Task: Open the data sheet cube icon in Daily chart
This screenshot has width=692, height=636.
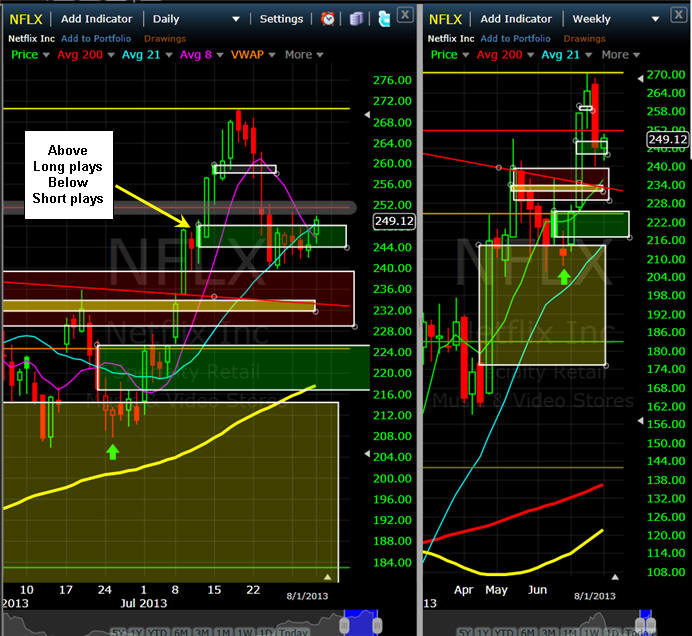Action: [356, 19]
